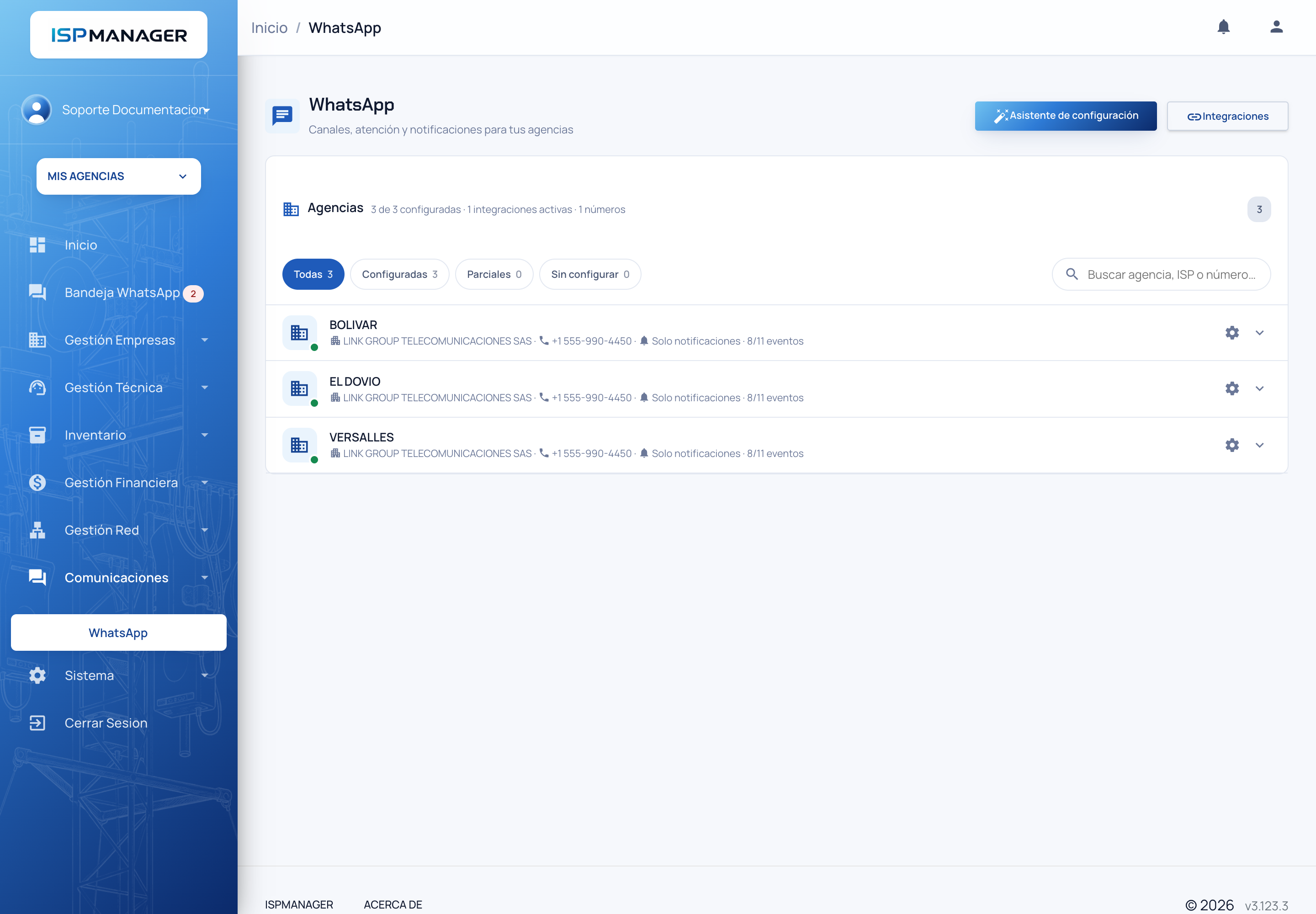Click the Soporte Documentacion avatar
The height and width of the screenshot is (914, 1316).
pos(36,109)
